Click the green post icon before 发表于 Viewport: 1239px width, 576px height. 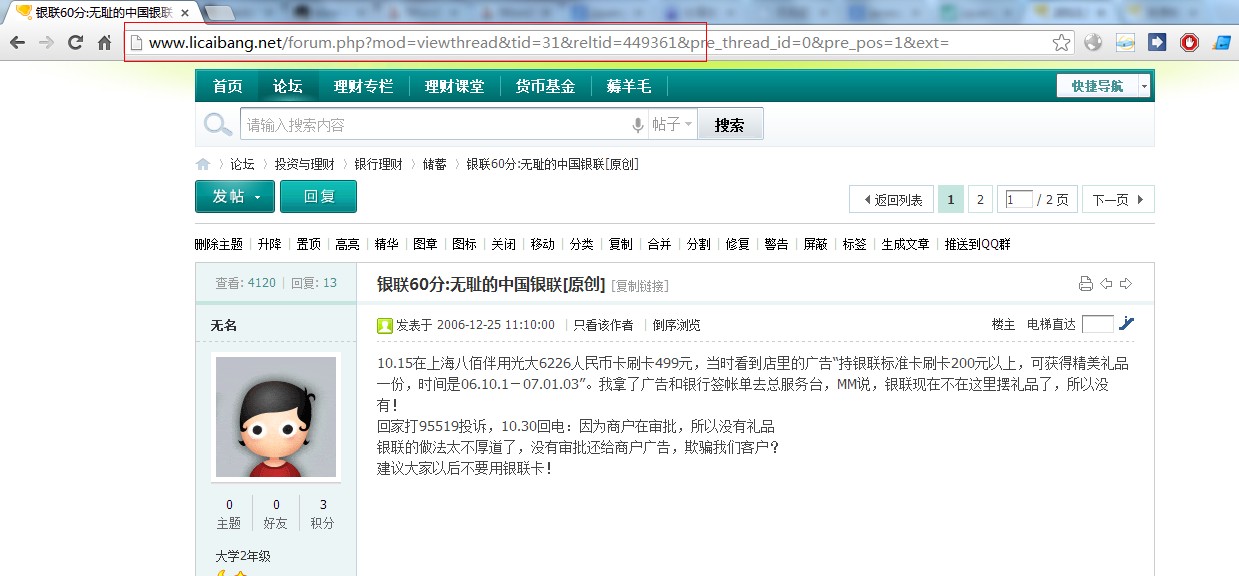pyautogui.click(x=385, y=325)
